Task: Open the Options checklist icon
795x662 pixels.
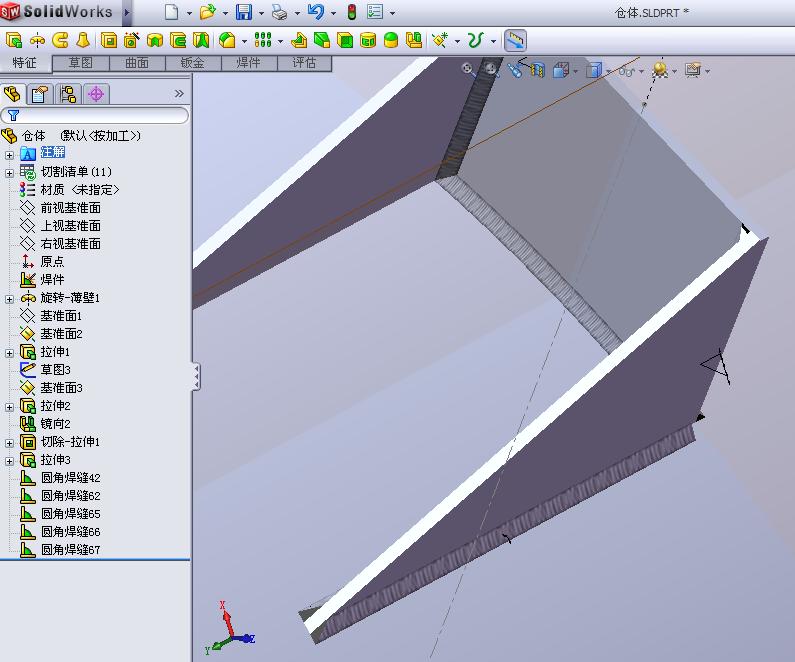Action: tap(375, 12)
